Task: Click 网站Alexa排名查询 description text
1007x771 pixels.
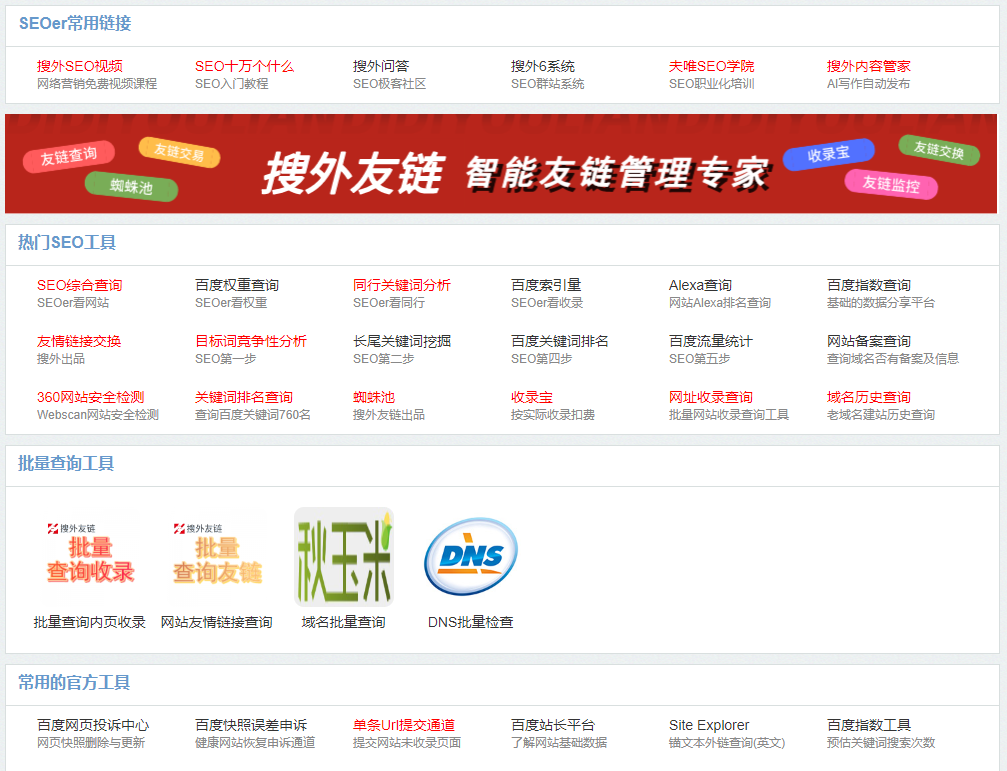Action: point(720,302)
